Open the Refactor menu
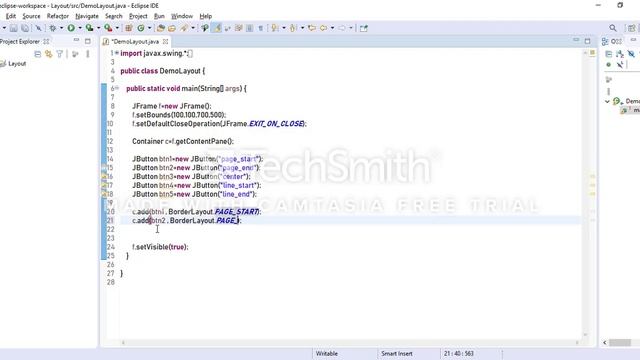Image resolution: width=640 pixels, height=360 pixels. coord(58,16)
